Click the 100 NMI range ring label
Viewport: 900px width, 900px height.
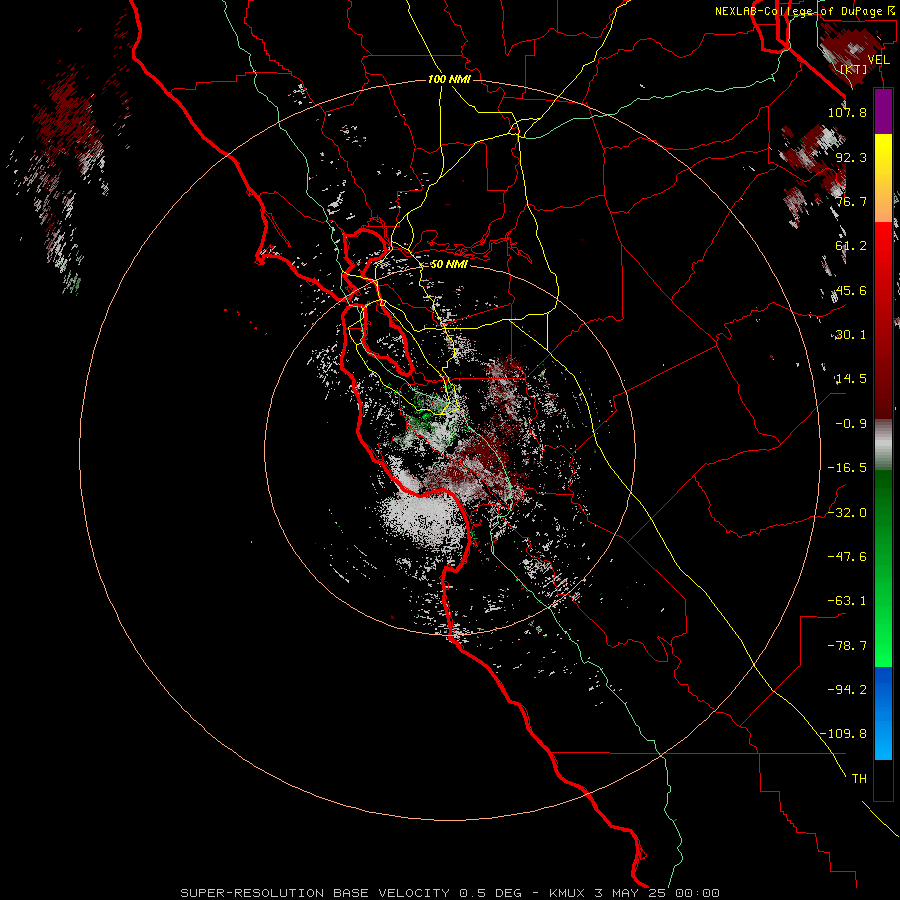click(x=449, y=79)
